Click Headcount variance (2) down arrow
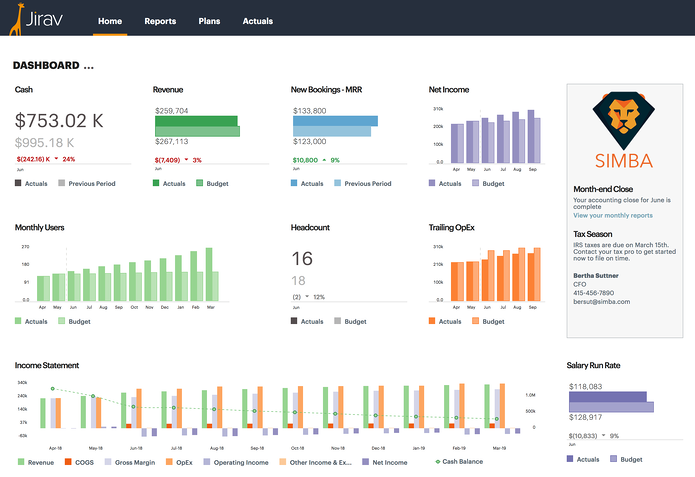The width and height of the screenshot is (695, 477). coord(307,297)
